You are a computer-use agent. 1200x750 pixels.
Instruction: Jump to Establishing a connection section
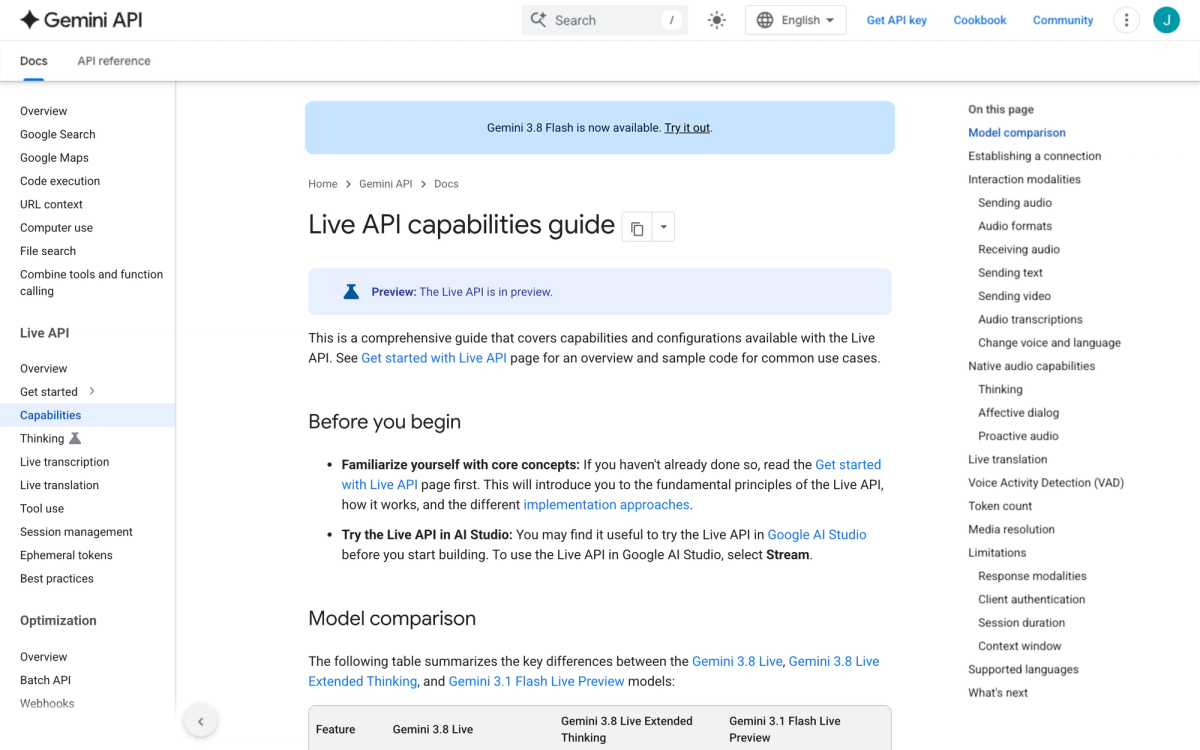1035,156
